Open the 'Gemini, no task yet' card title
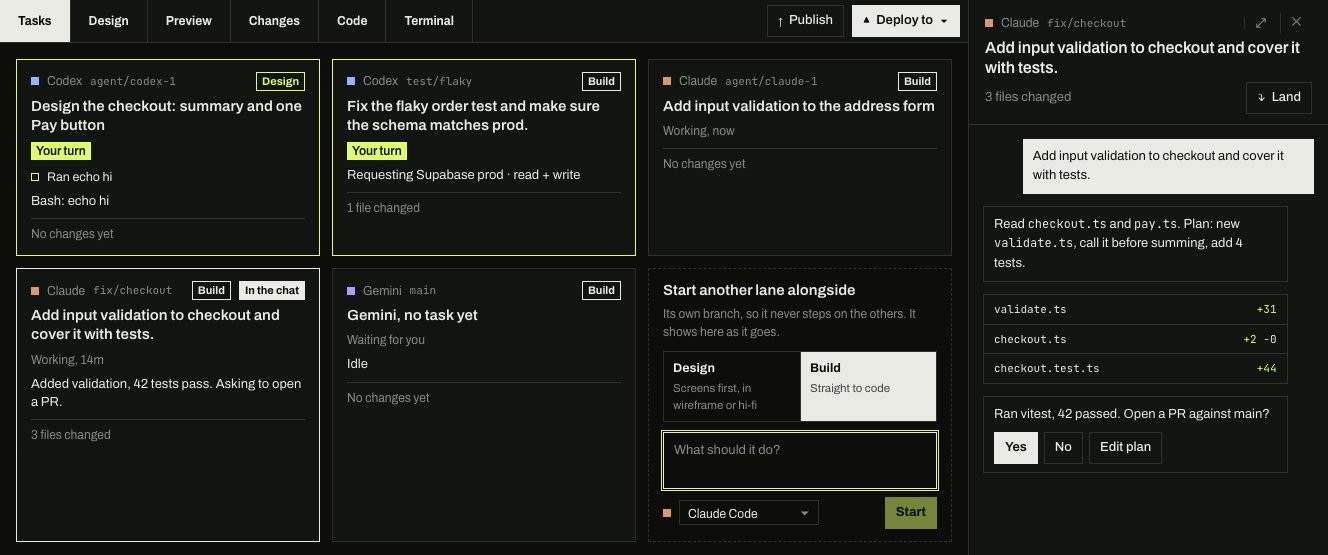Viewport: 1328px width, 555px height. click(412, 315)
